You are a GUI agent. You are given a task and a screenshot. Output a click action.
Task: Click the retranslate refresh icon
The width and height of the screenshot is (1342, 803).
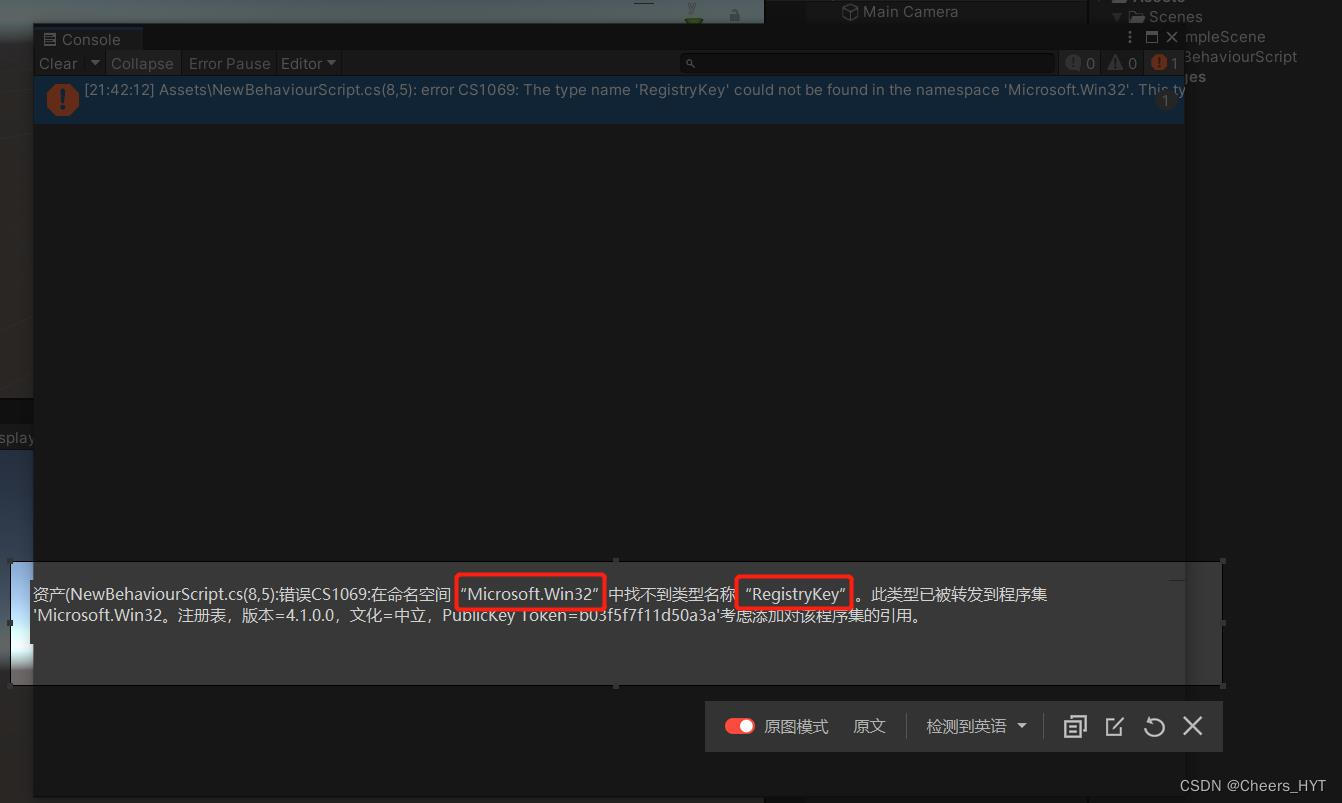tap(1154, 726)
